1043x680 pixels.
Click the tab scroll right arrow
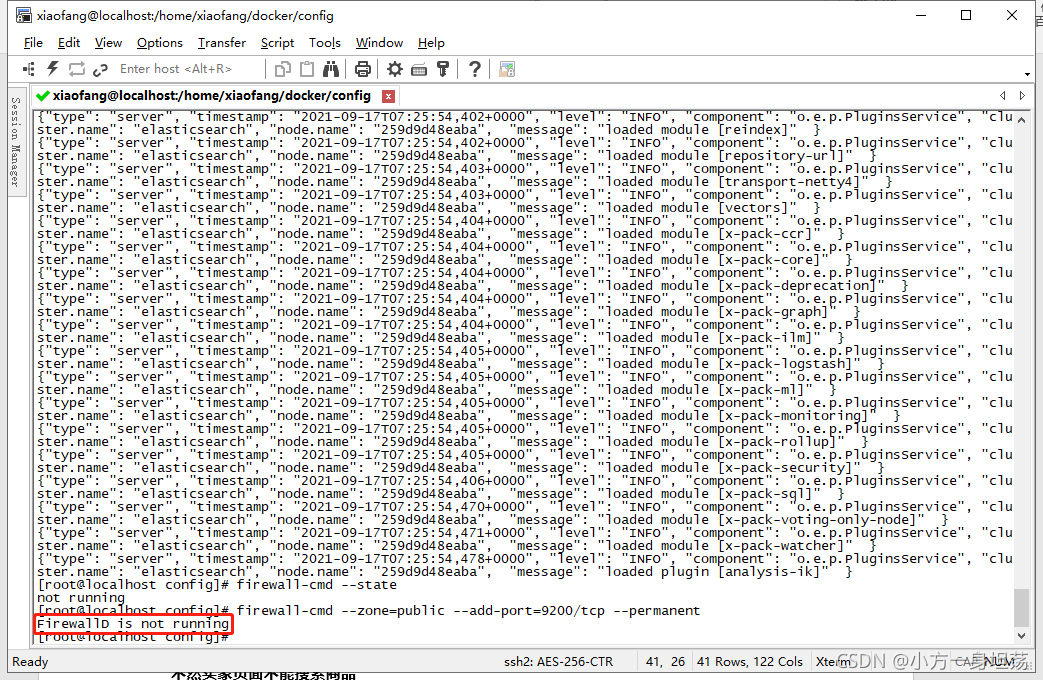pos(1022,96)
